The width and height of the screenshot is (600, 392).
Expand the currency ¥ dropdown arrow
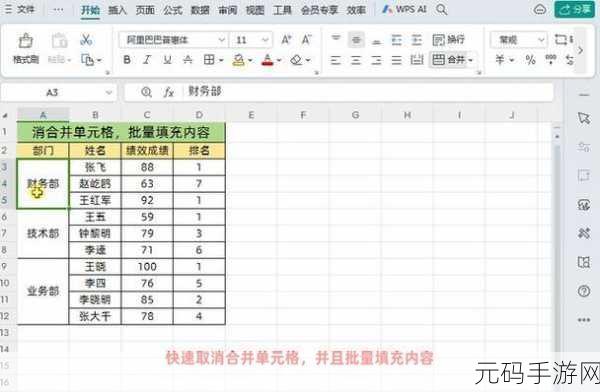[511, 60]
